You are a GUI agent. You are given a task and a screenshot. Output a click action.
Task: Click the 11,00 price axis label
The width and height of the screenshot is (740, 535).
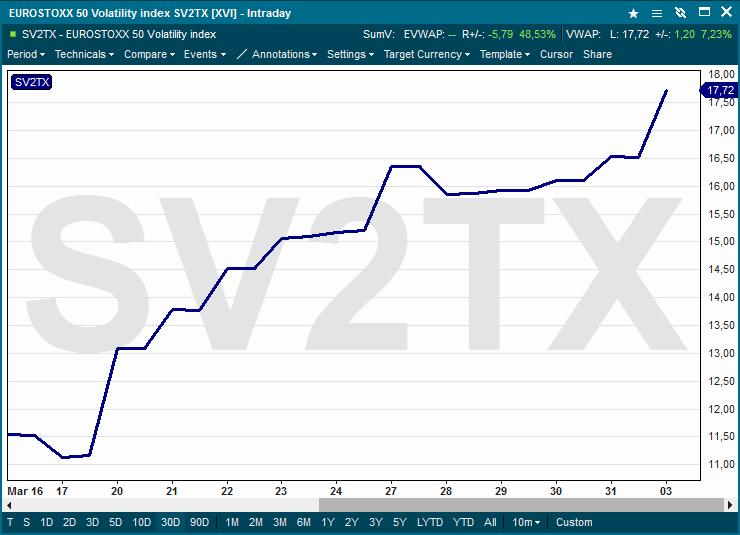click(722, 464)
